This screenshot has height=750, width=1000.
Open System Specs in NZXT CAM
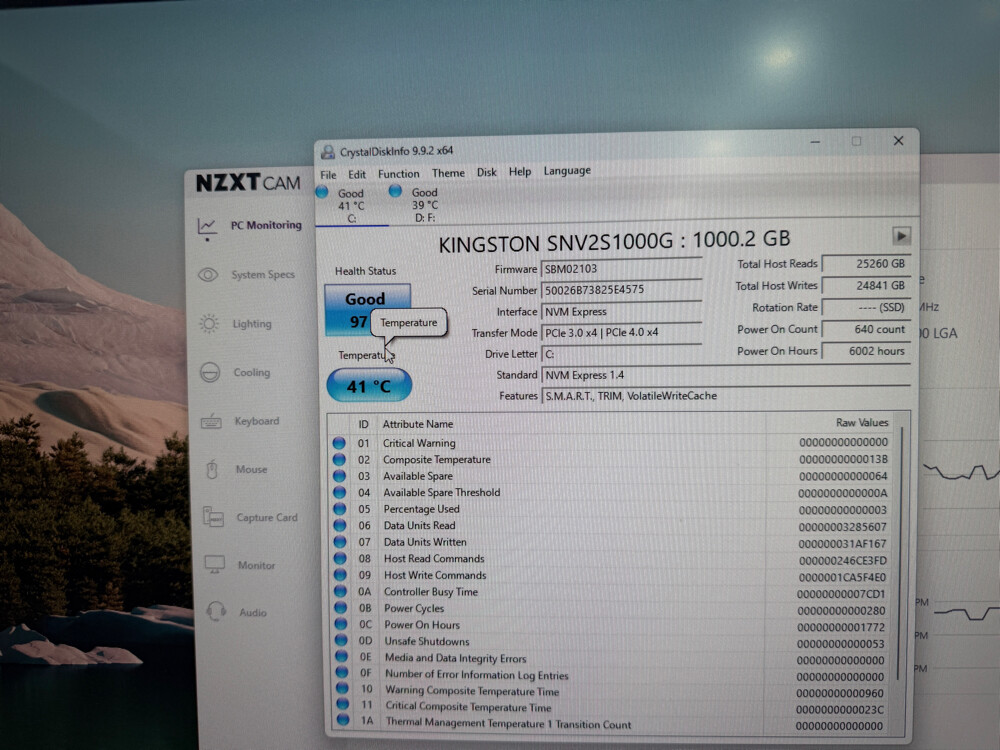(247, 275)
